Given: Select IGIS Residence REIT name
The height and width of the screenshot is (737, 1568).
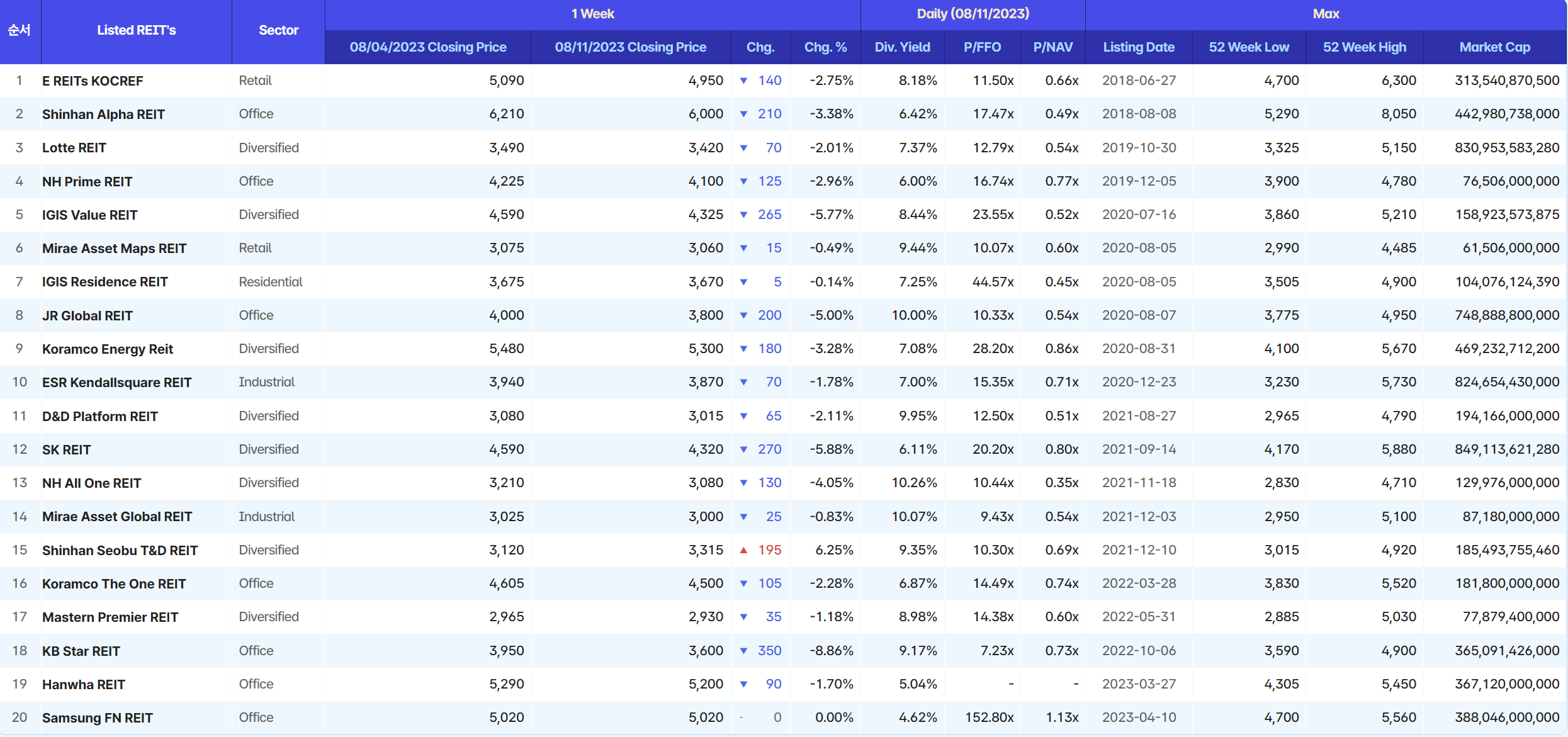Looking at the screenshot, I should (x=105, y=282).
